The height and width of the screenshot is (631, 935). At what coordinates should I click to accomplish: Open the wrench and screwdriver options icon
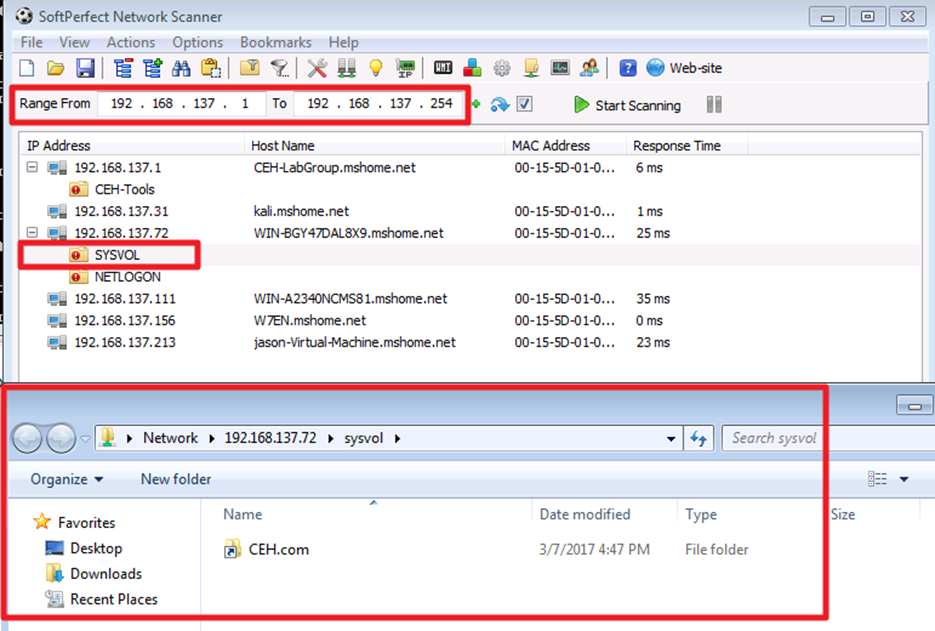coord(317,68)
